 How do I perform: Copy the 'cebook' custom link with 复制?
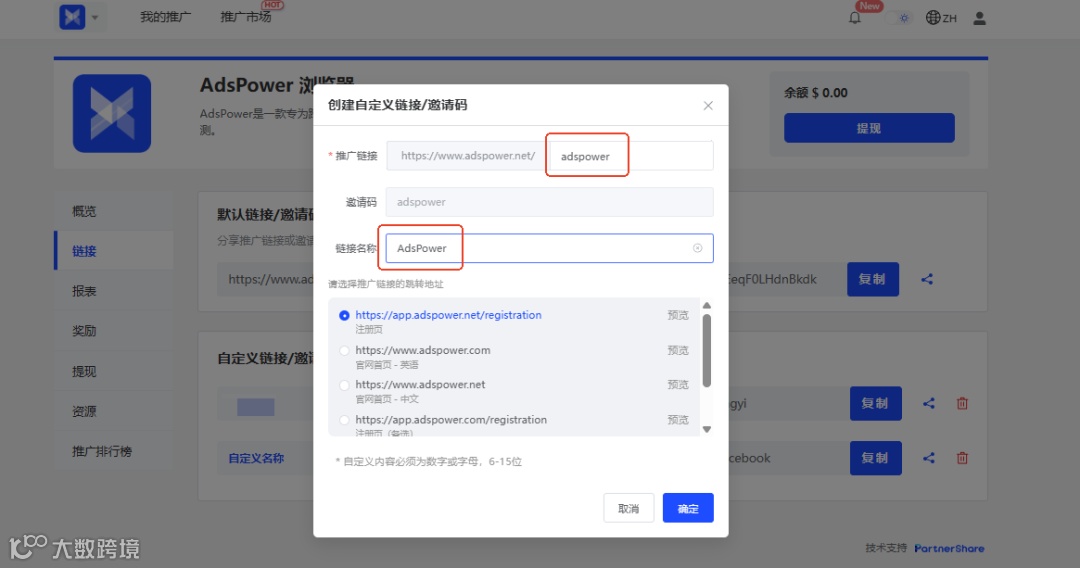point(875,458)
